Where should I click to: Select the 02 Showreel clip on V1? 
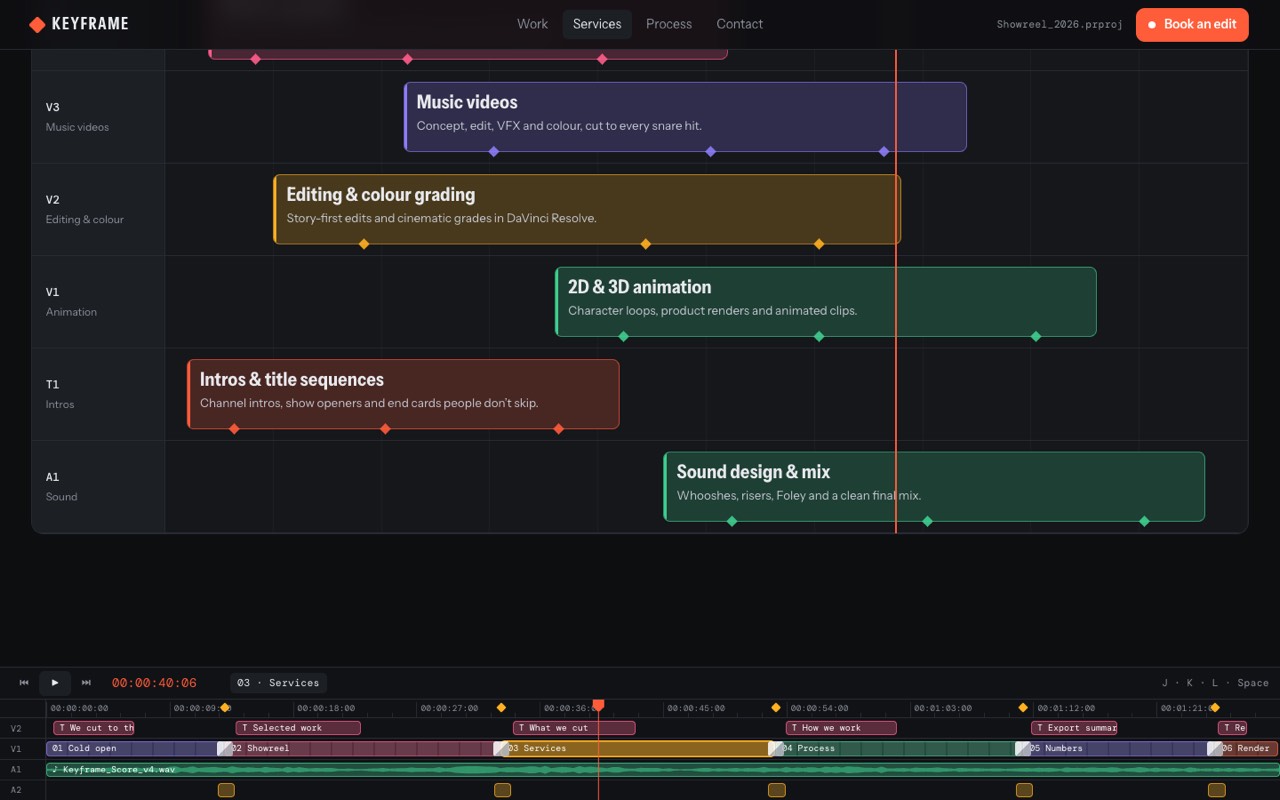(x=362, y=748)
